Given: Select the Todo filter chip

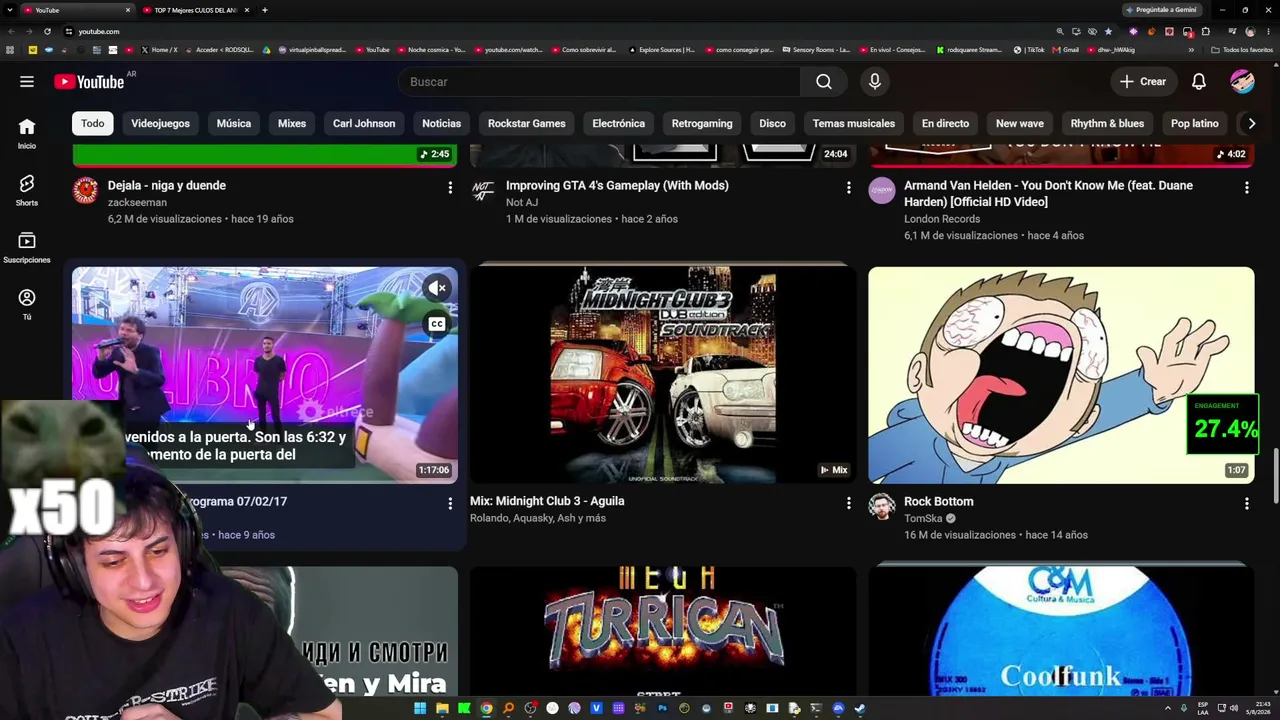Looking at the screenshot, I should click(x=93, y=123).
